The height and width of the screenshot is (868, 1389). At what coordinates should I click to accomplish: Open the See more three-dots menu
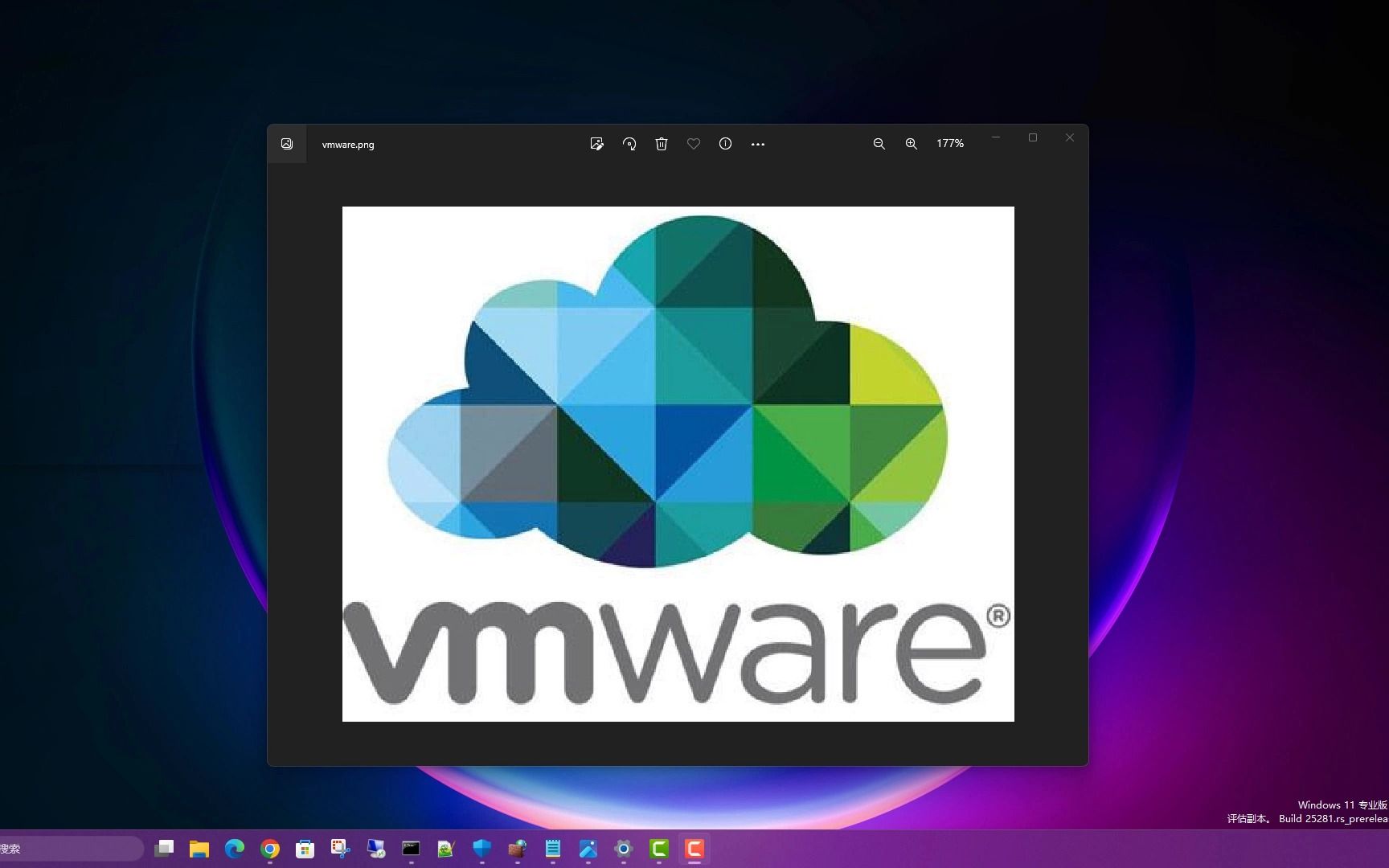point(758,145)
